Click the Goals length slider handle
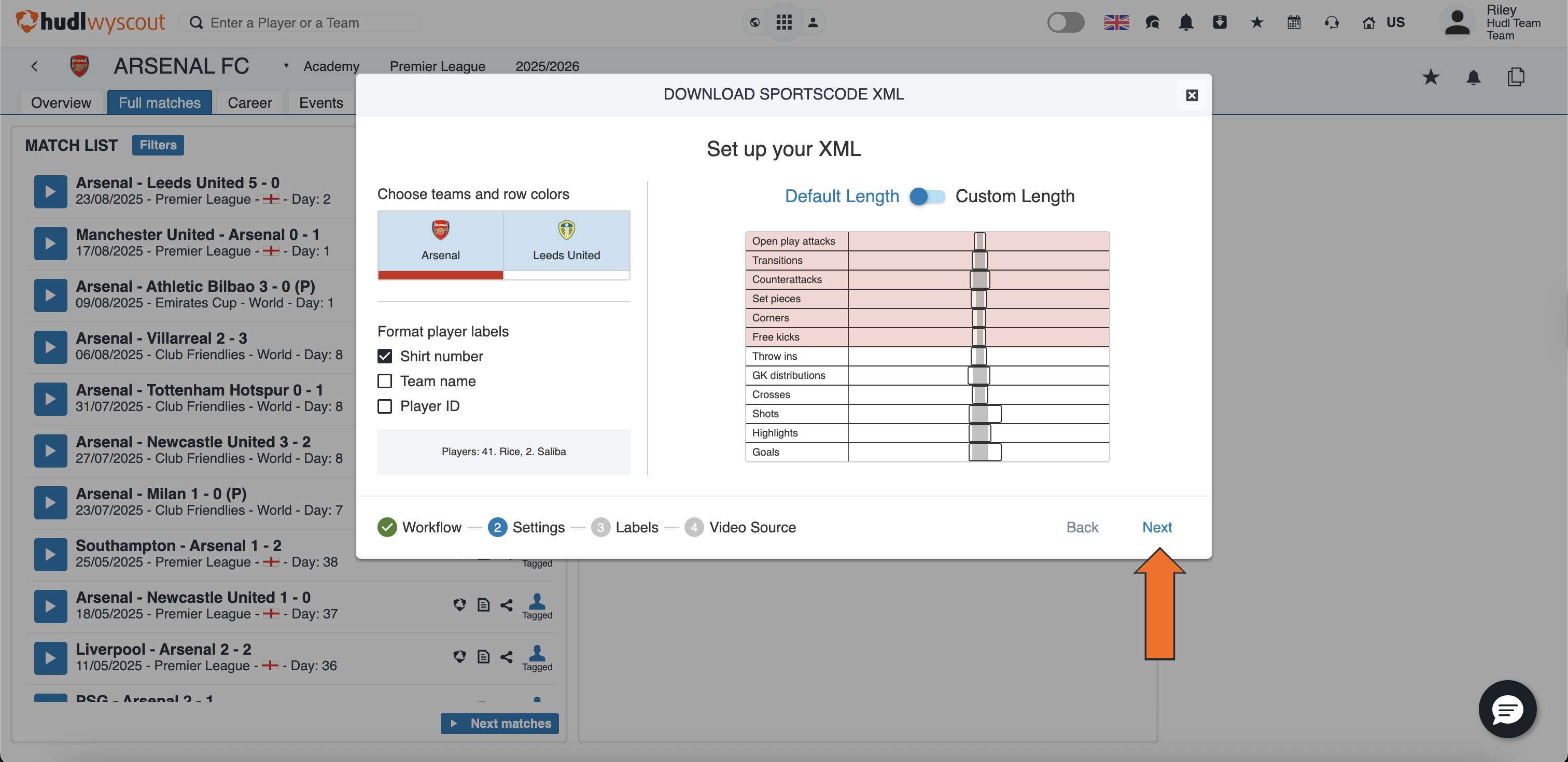The image size is (1568, 762). click(984, 451)
